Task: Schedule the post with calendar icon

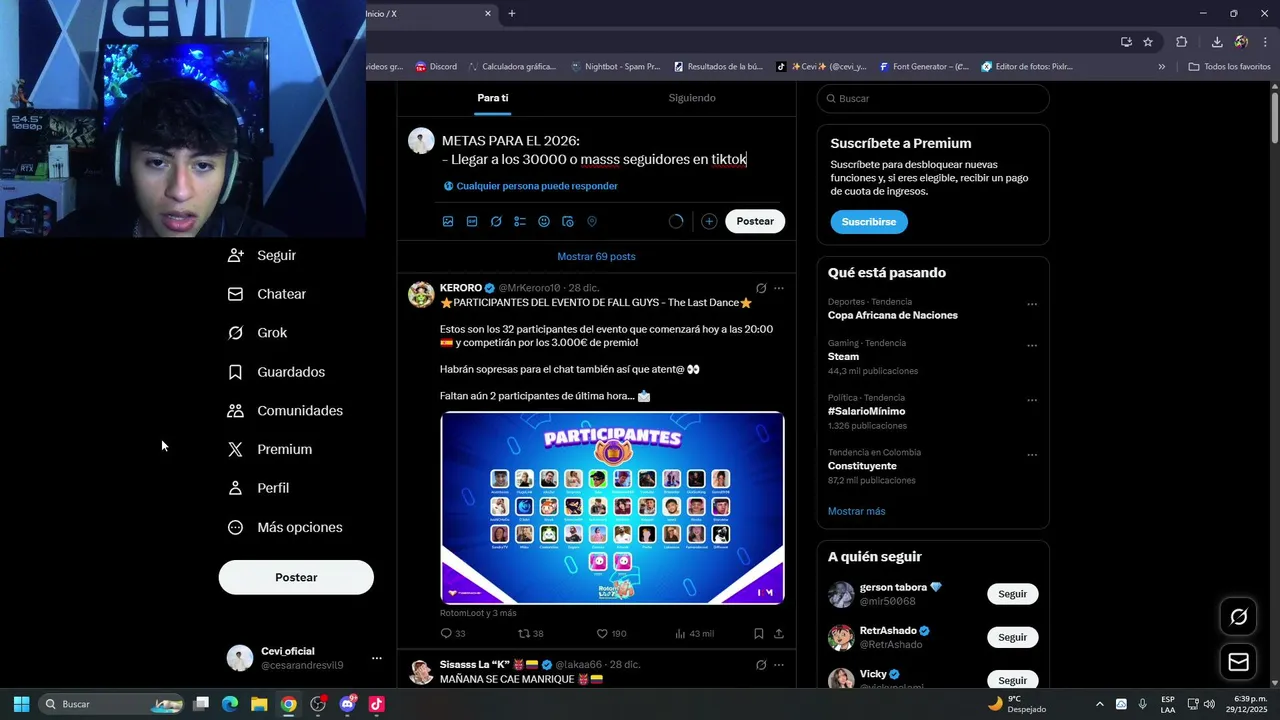Action: pos(568,221)
